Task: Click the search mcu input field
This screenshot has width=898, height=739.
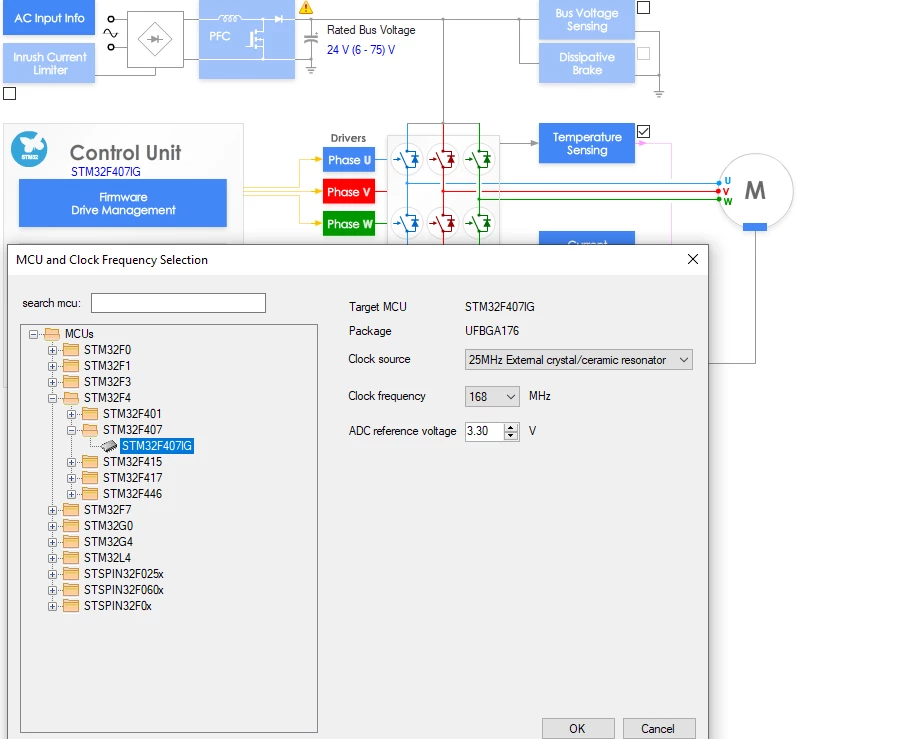Action: pos(178,303)
